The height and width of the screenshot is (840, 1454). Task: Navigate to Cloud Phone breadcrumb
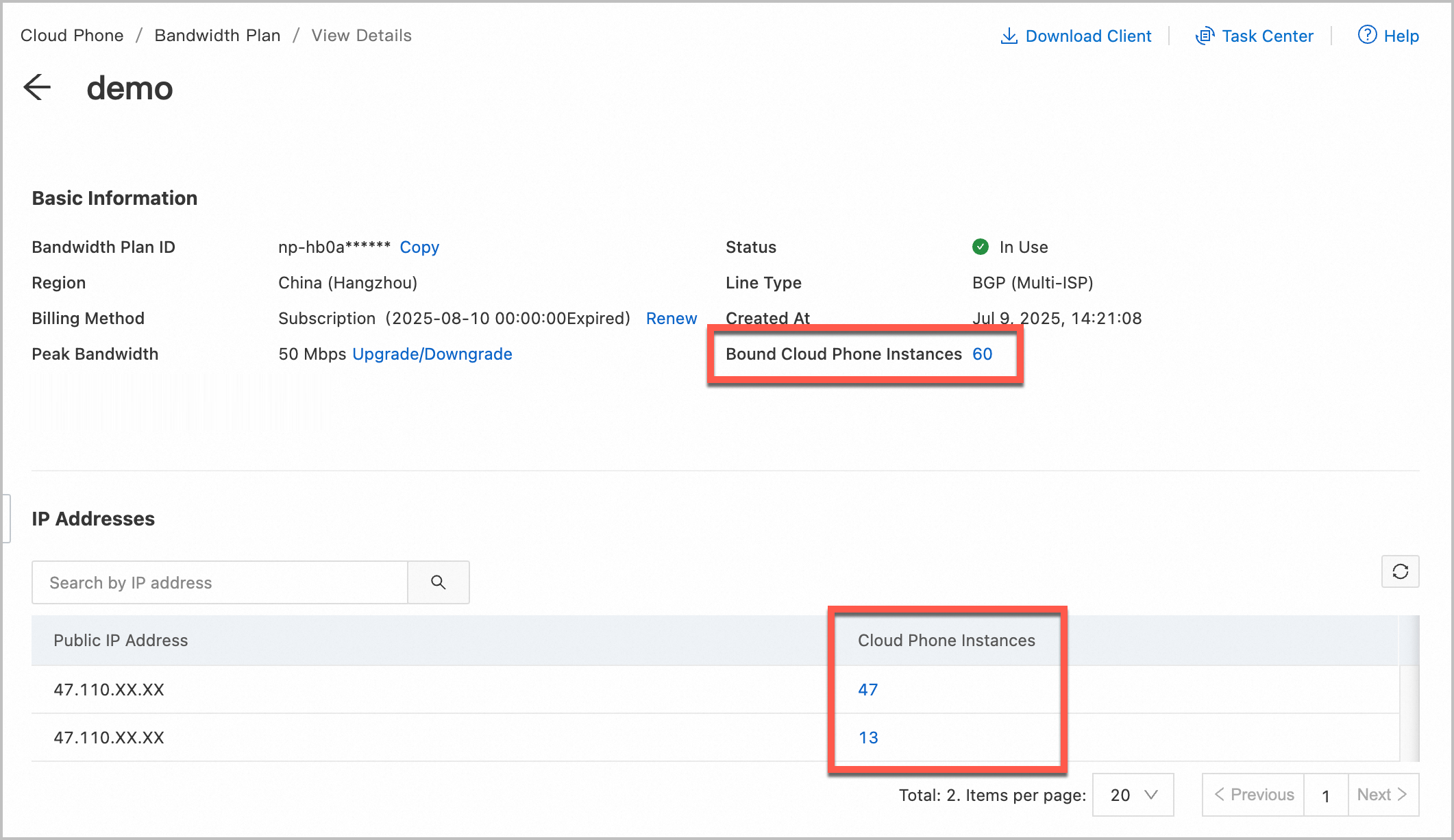[71, 35]
